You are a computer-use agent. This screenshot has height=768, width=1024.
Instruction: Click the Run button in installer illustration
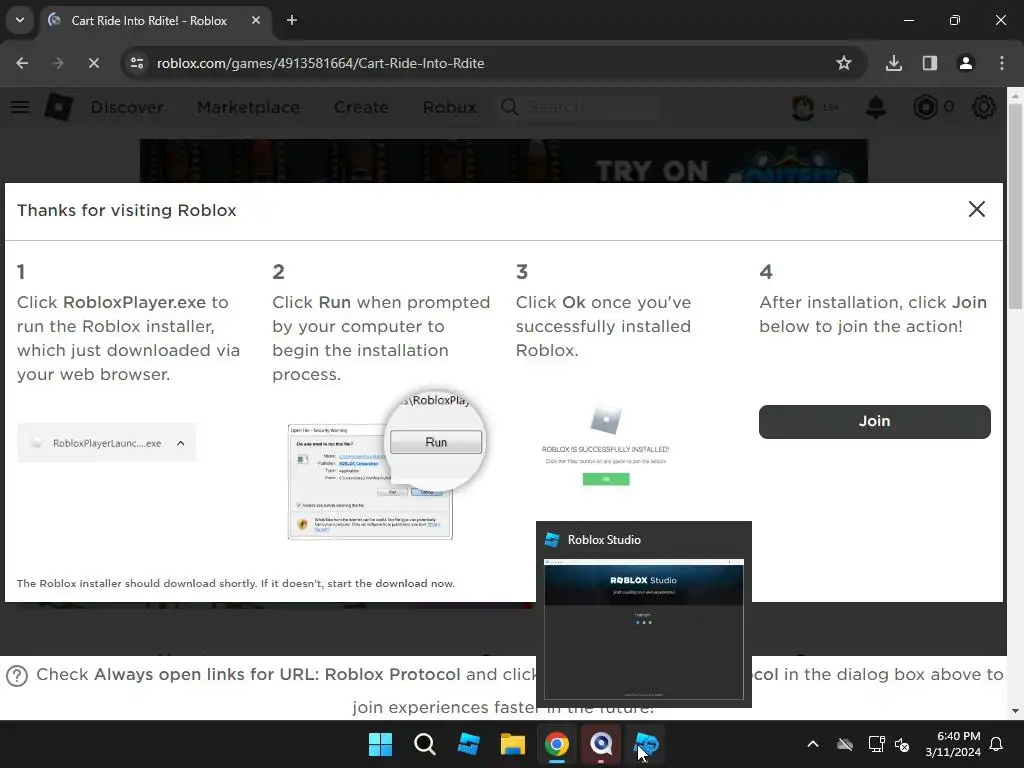pos(436,442)
